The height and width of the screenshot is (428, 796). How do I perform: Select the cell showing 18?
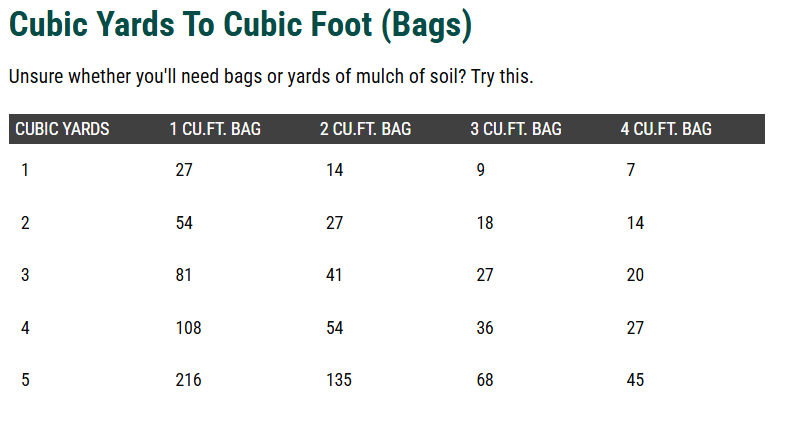coord(485,223)
